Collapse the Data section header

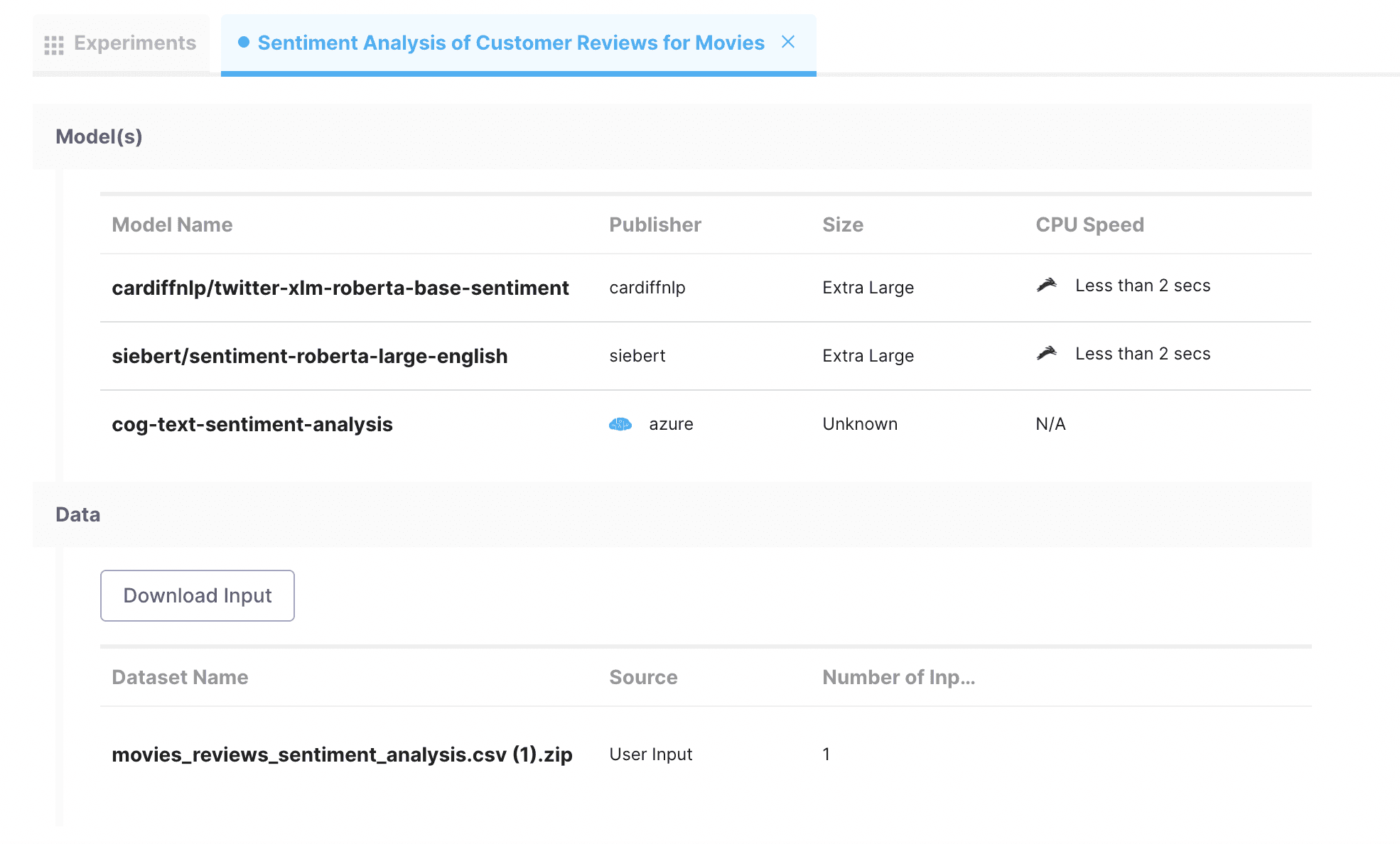672,514
